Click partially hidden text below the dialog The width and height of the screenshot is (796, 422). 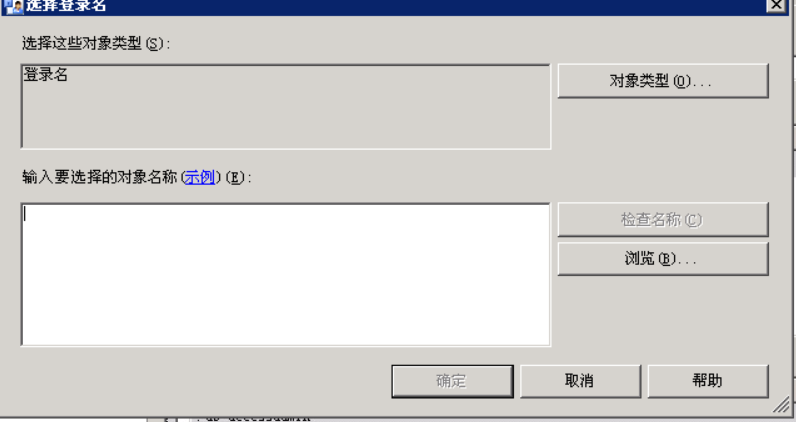tap(252, 418)
